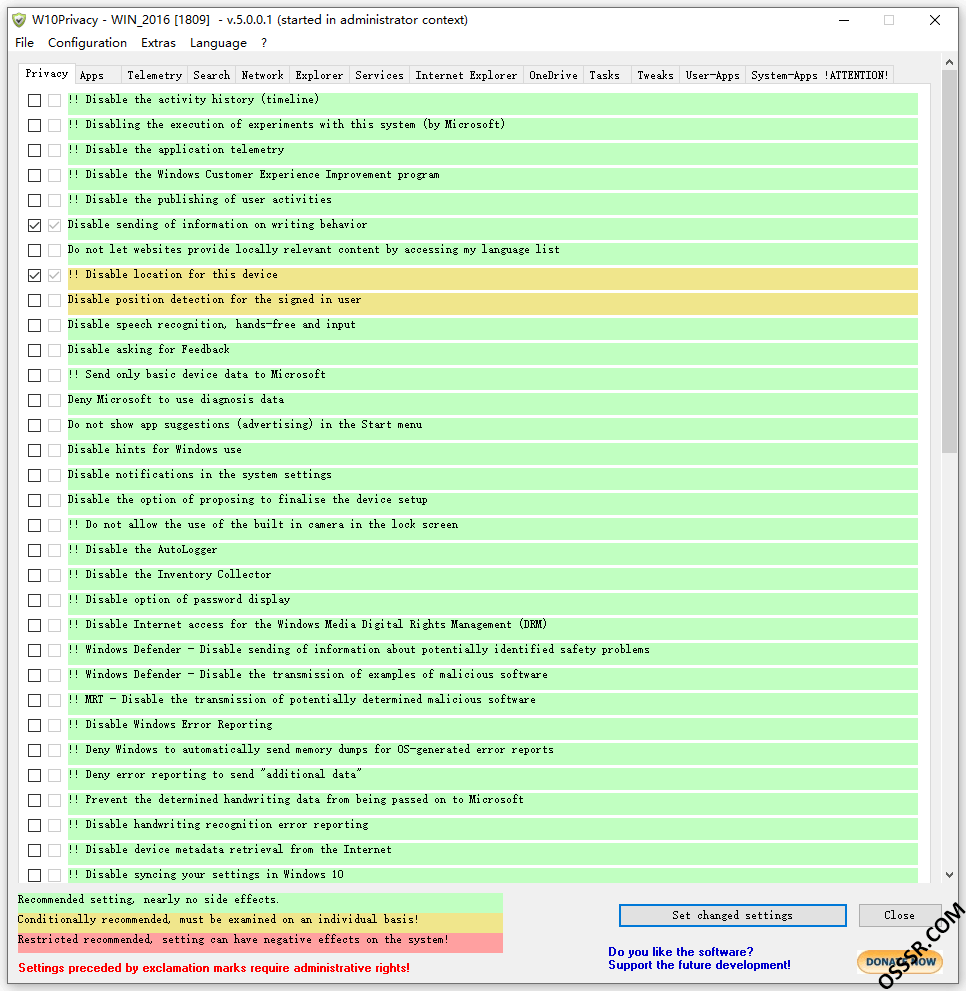Select 'Deny error reporting to send additional data' text
The height and width of the screenshot is (991, 966).
click(x=215, y=775)
